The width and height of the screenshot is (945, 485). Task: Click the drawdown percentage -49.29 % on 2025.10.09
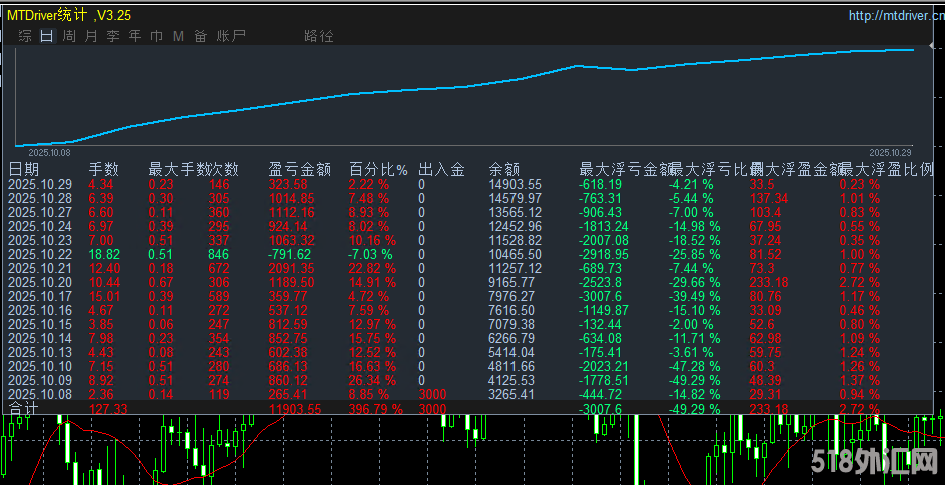pos(694,380)
